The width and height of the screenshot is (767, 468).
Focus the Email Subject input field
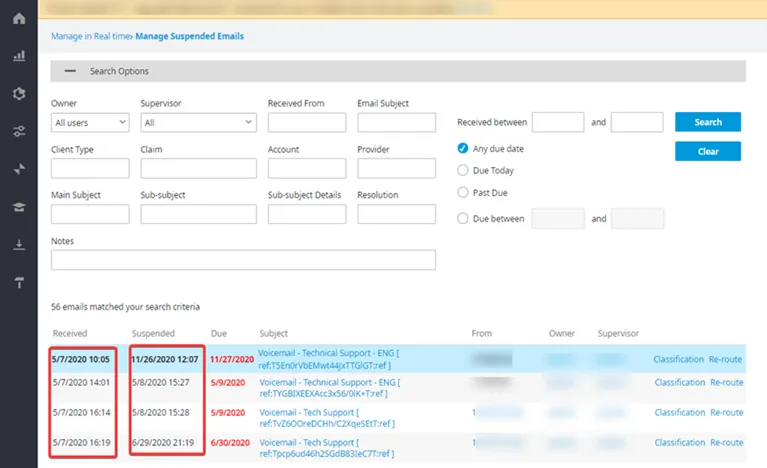(396, 122)
